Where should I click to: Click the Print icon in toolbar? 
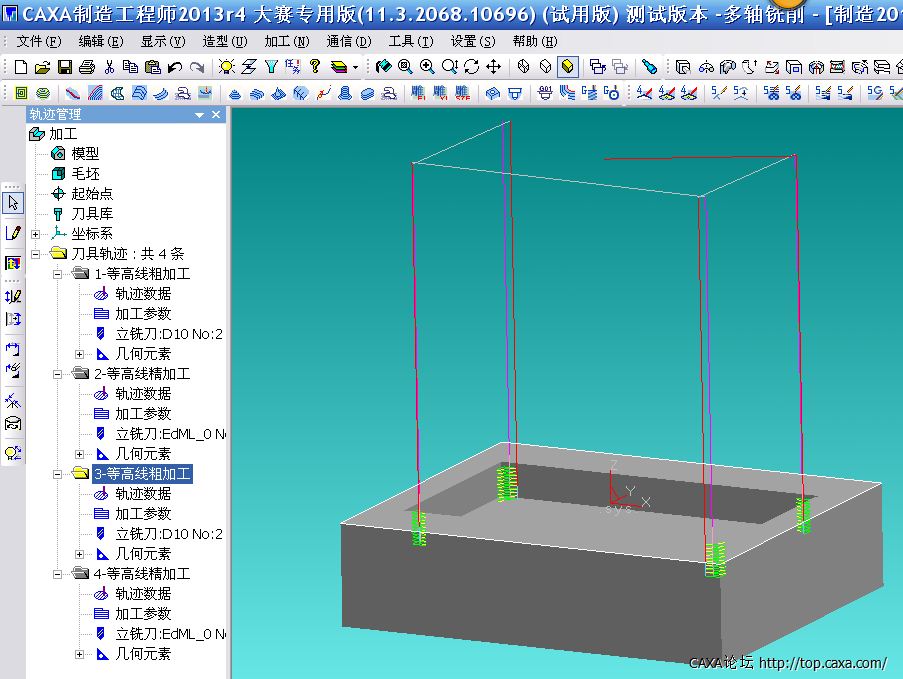86,67
